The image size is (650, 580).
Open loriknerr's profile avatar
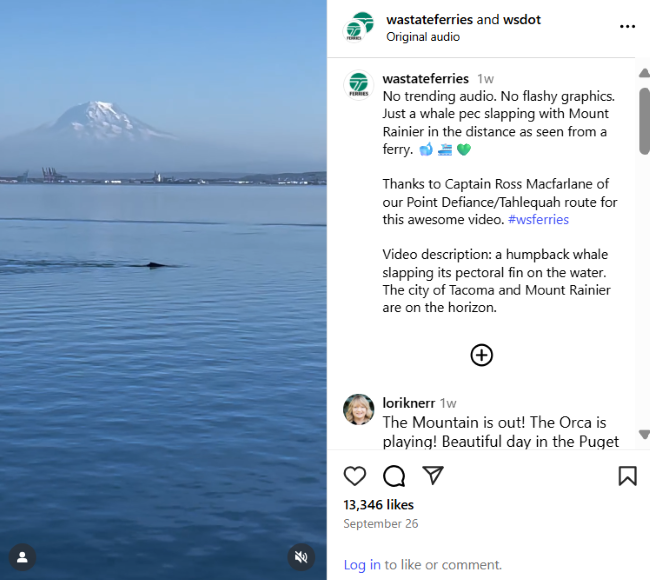point(359,409)
